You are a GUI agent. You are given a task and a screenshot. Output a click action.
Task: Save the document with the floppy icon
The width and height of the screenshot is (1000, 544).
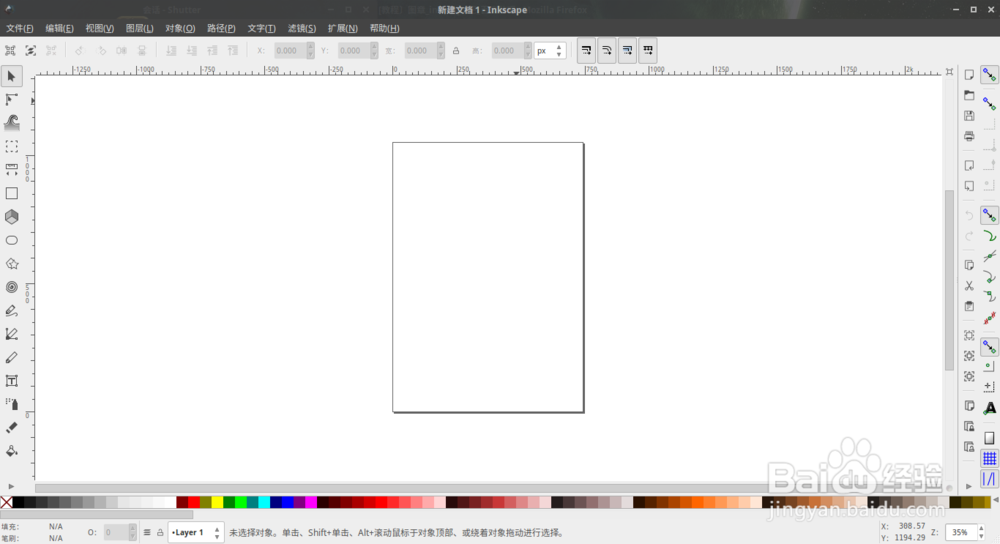(x=969, y=115)
